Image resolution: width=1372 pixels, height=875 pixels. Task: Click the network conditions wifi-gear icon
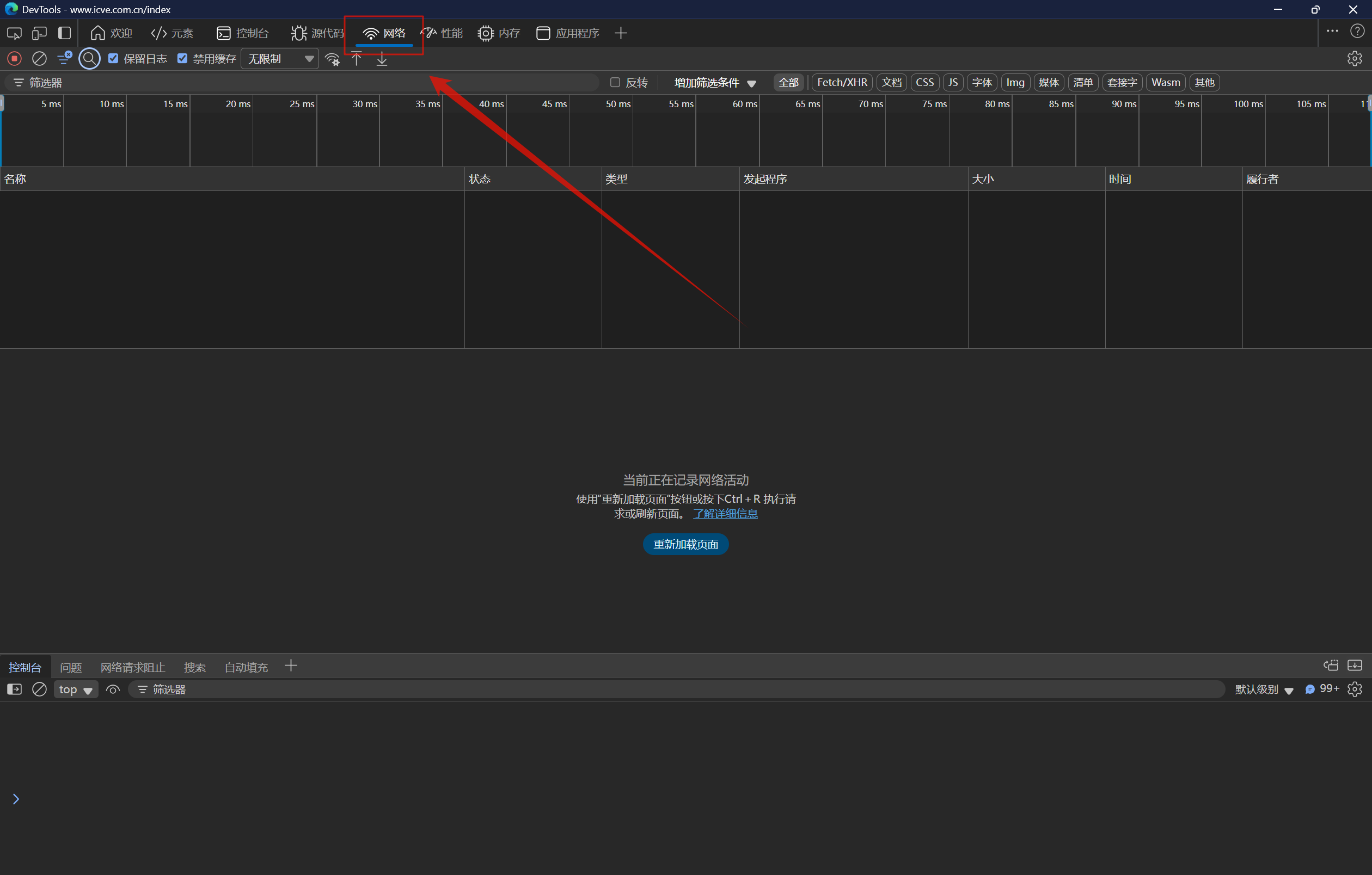click(332, 59)
